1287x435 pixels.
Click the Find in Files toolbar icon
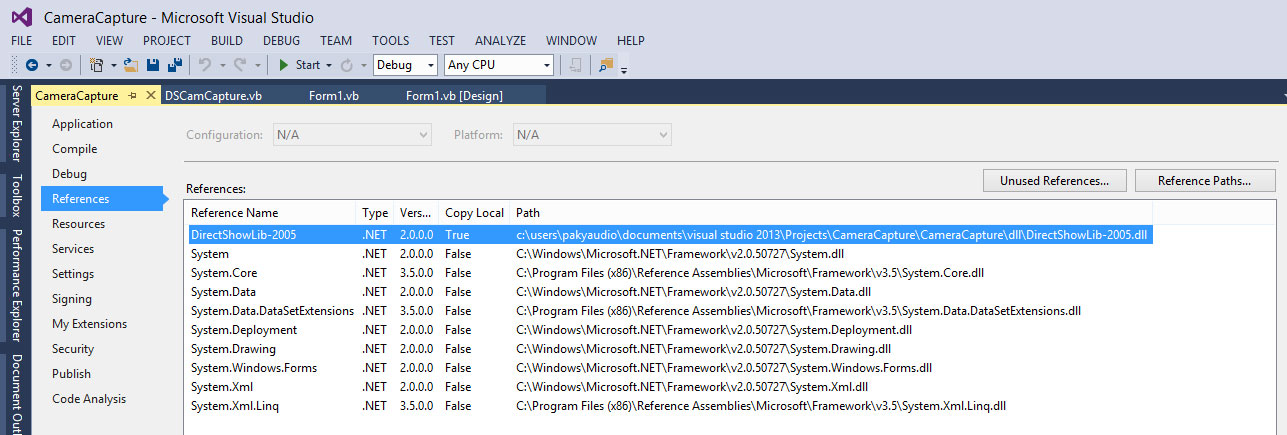pyautogui.click(x=605, y=65)
